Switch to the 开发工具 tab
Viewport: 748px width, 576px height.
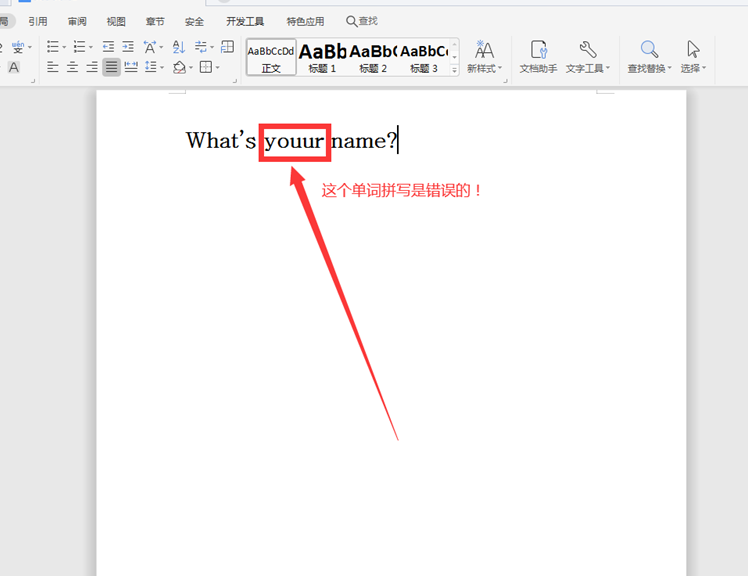tap(245, 21)
